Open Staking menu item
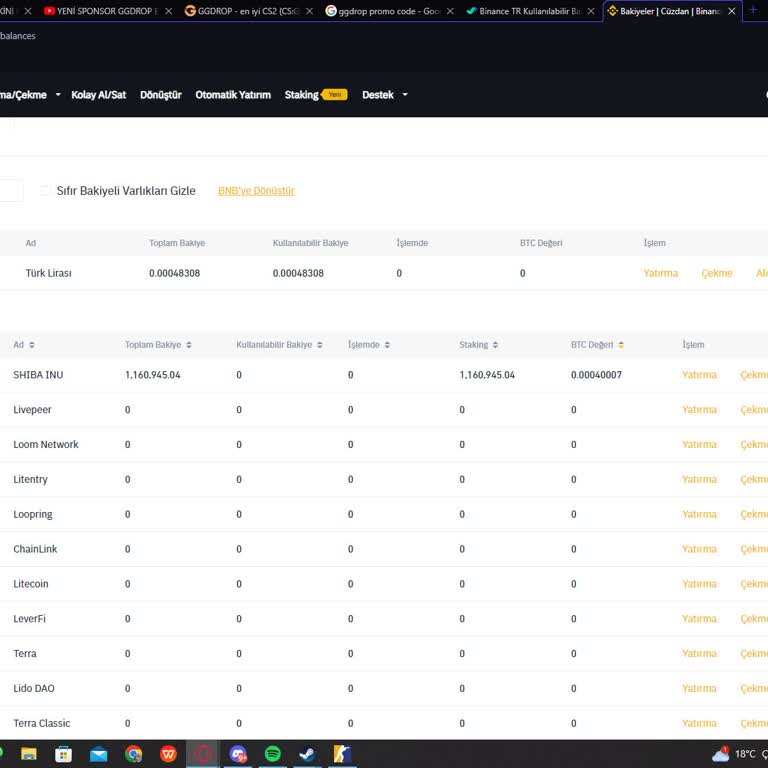Viewport: 768px width, 768px height. click(302, 95)
